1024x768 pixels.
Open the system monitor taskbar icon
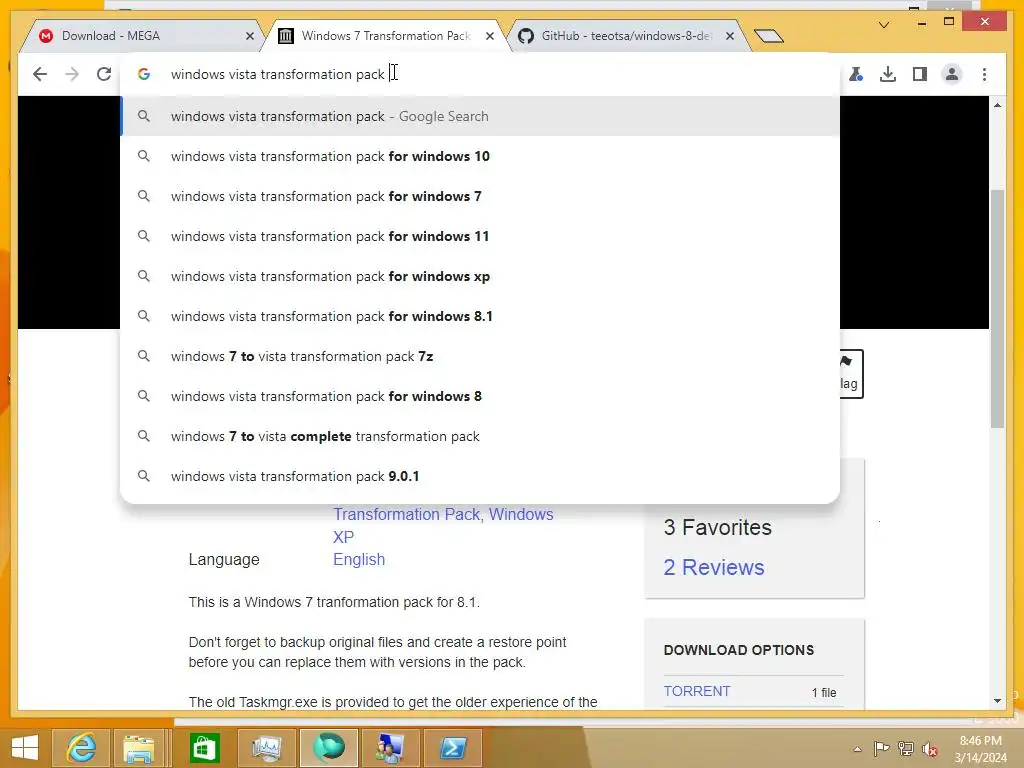pyautogui.click(x=266, y=748)
